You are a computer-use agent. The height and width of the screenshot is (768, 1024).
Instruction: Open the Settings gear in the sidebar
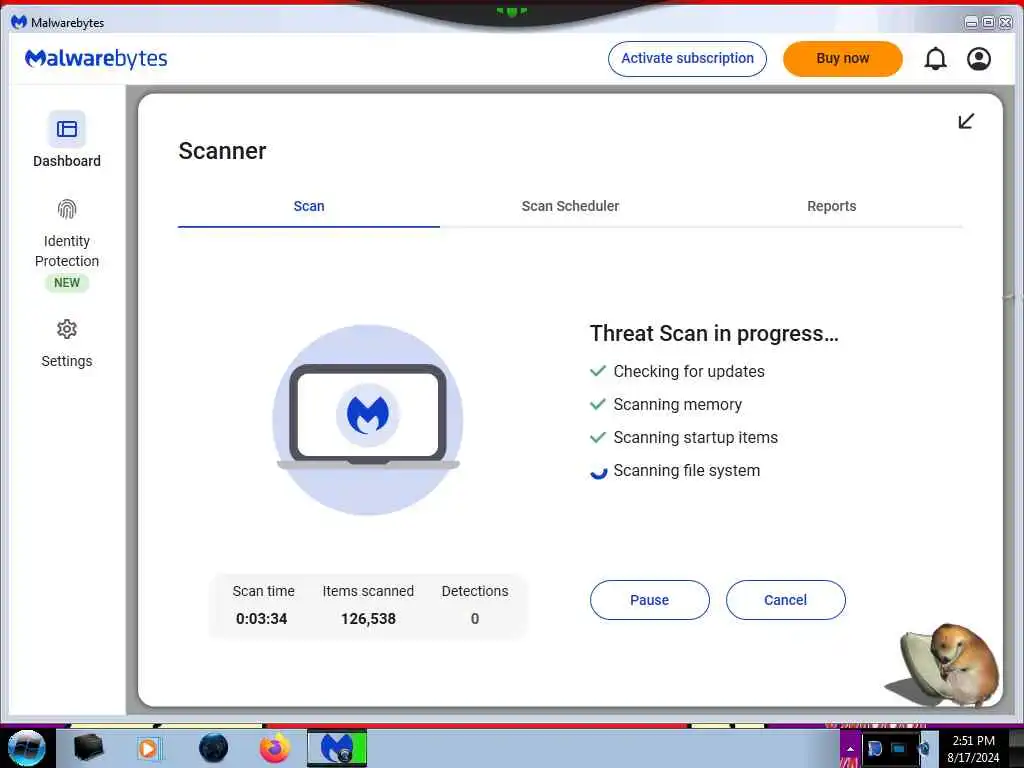coord(67,329)
